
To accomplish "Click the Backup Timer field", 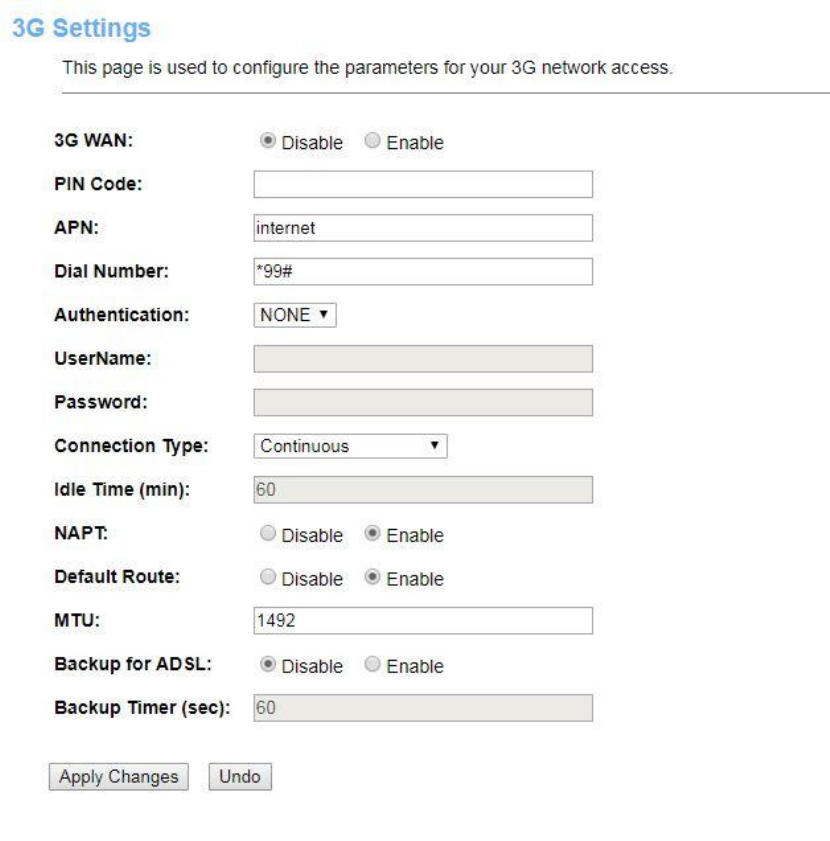I will pyautogui.click(x=423, y=708).
